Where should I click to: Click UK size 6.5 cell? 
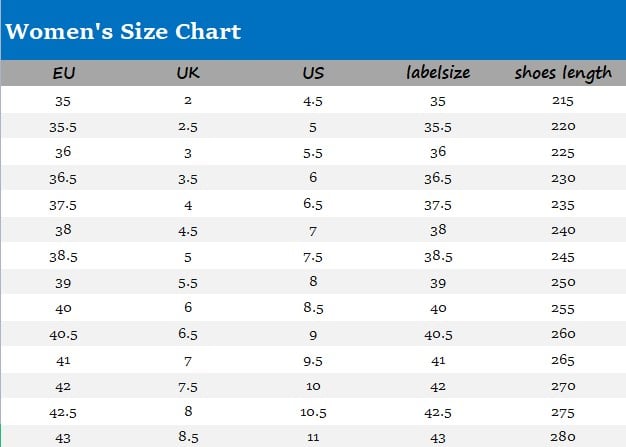pyautogui.click(x=188, y=334)
